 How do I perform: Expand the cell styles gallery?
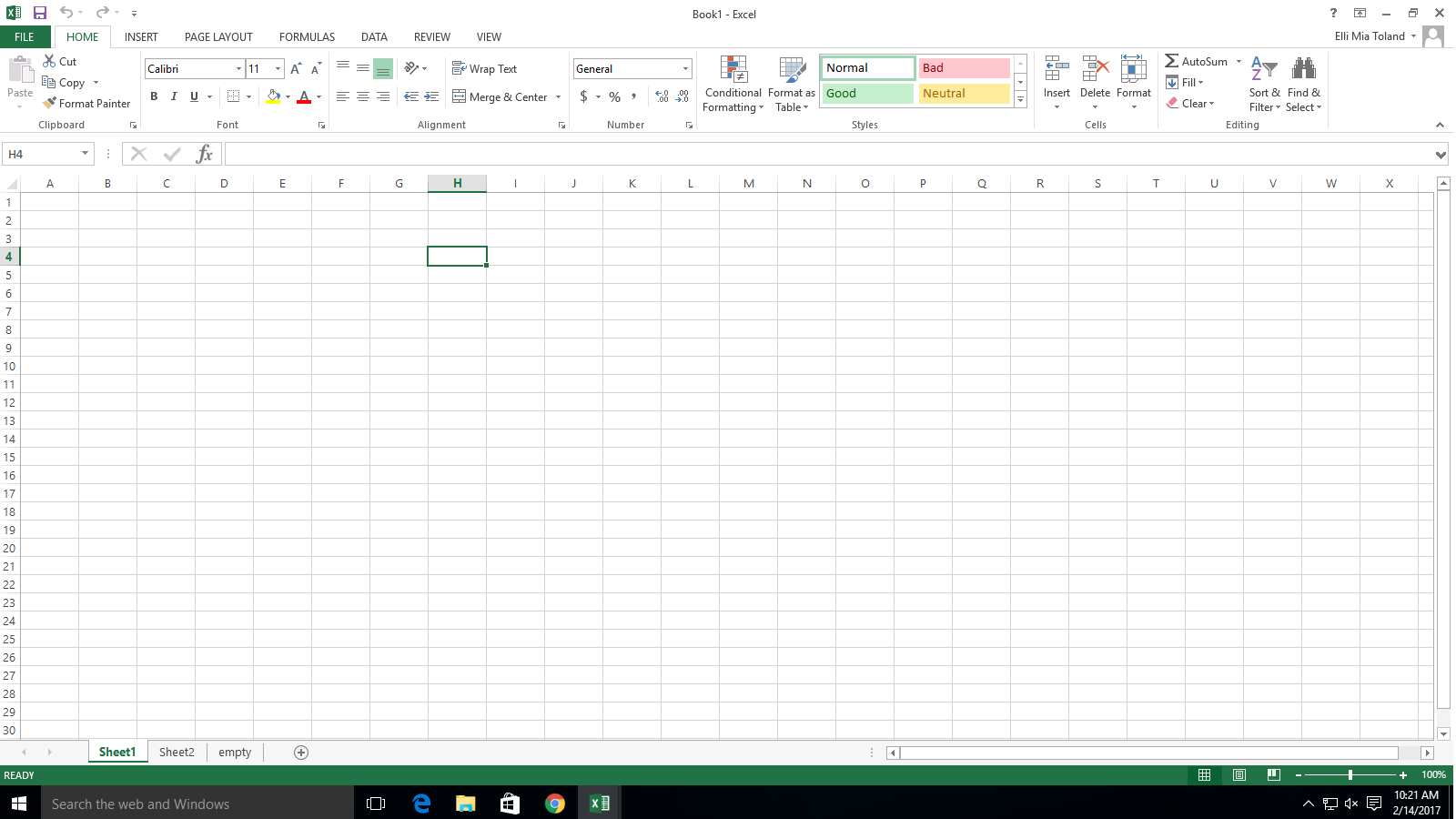(1020, 100)
